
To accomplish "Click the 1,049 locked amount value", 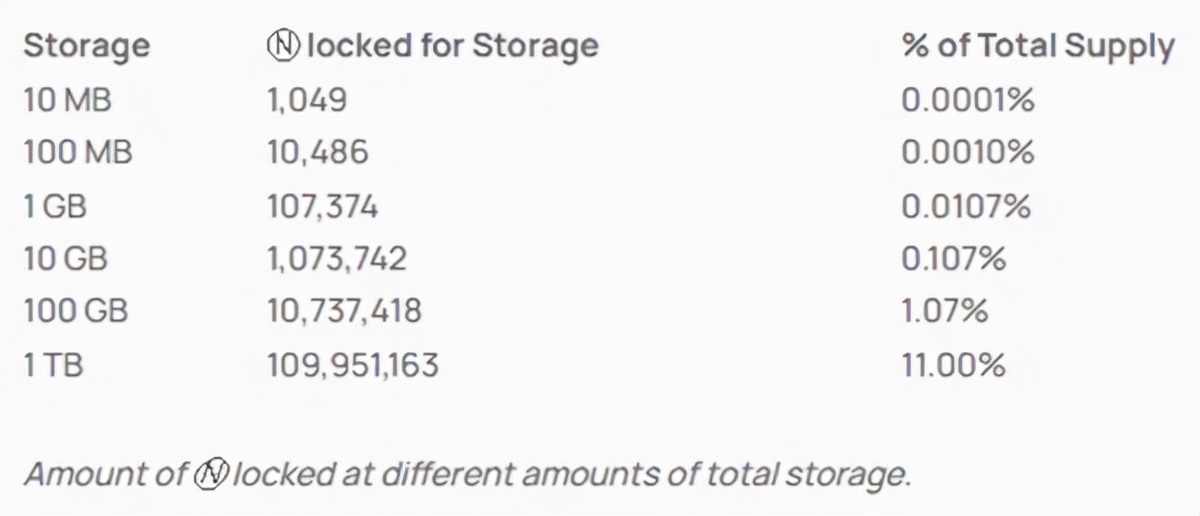I will click(307, 100).
